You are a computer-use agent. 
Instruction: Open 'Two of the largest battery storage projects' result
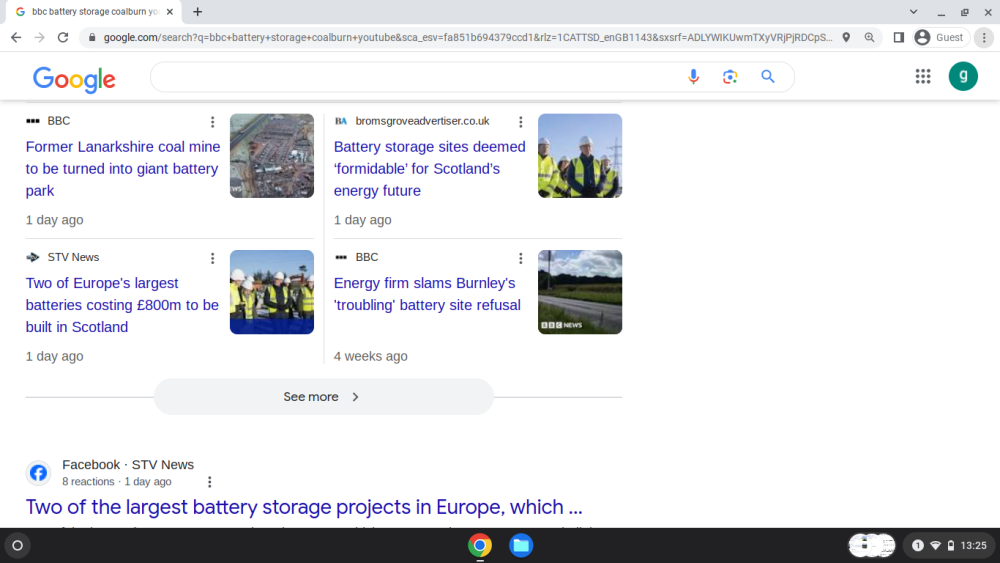[x=304, y=507]
